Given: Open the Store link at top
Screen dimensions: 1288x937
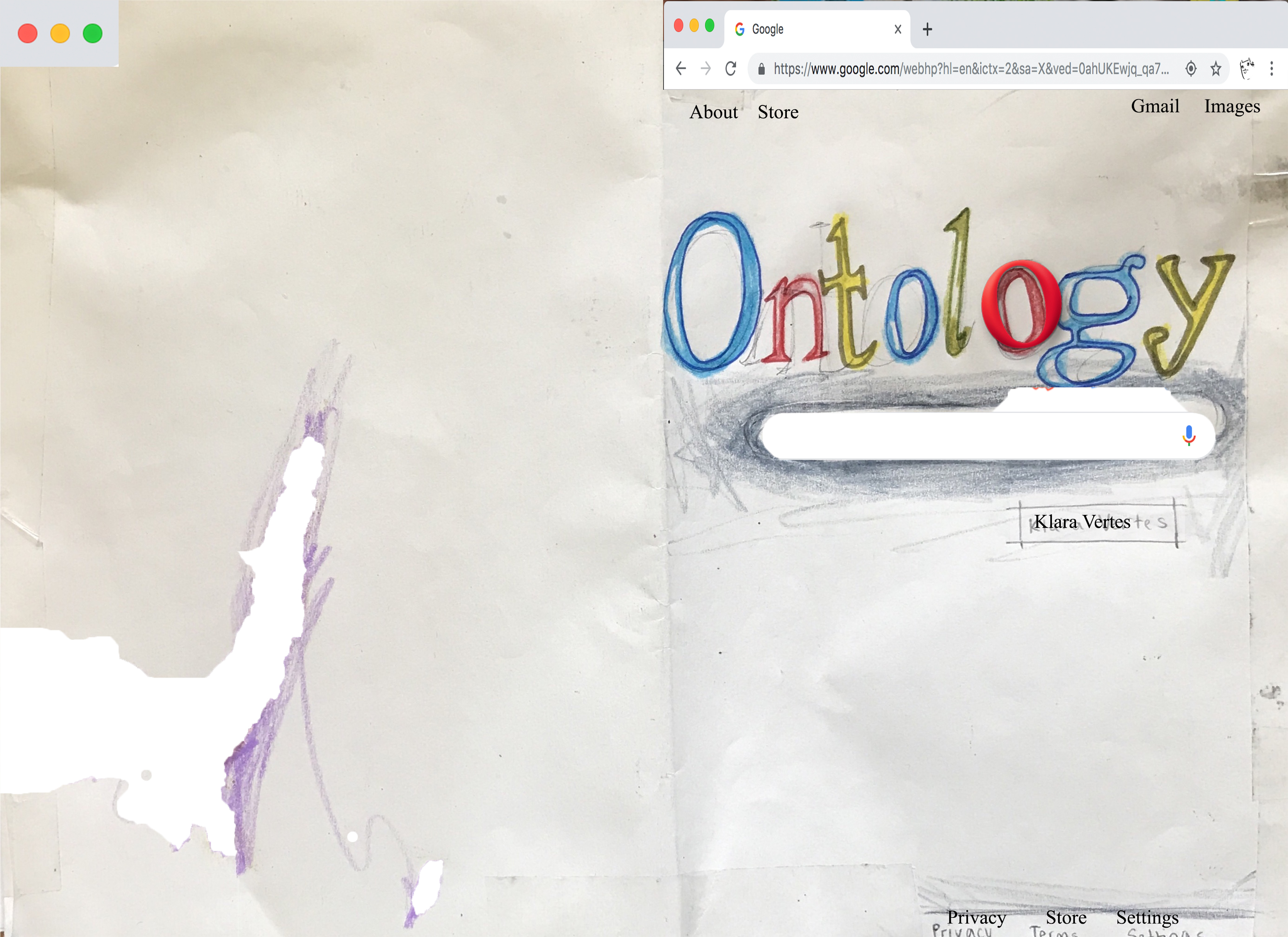Looking at the screenshot, I should 778,112.
